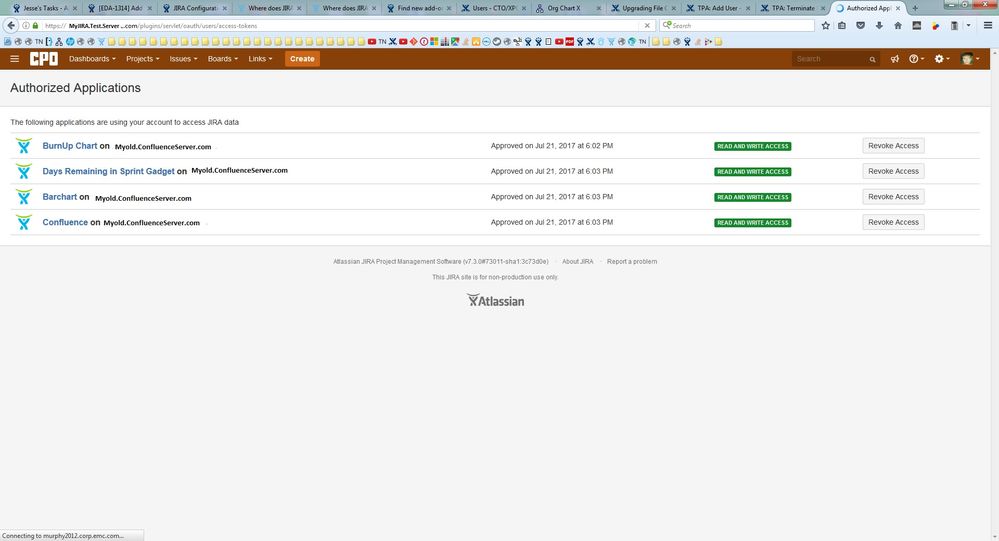Open the Barchart application link
The height and width of the screenshot is (541, 999).
(x=59, y=197)
